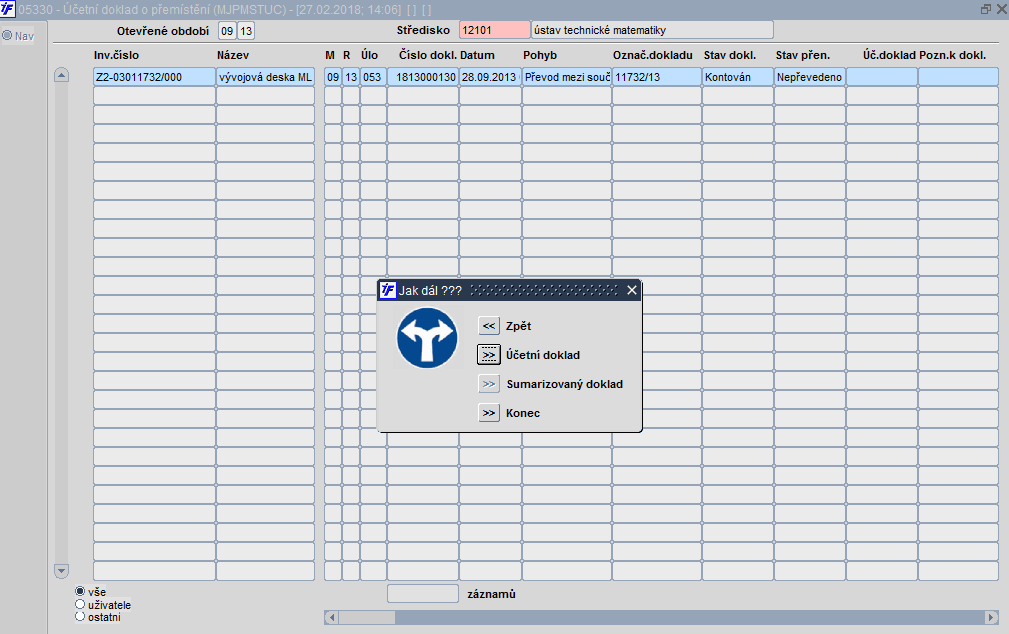The height and width of the screenshot is (634, 1009).
Task: Toggle the Nav radio indicator
Action: (7, 35)
